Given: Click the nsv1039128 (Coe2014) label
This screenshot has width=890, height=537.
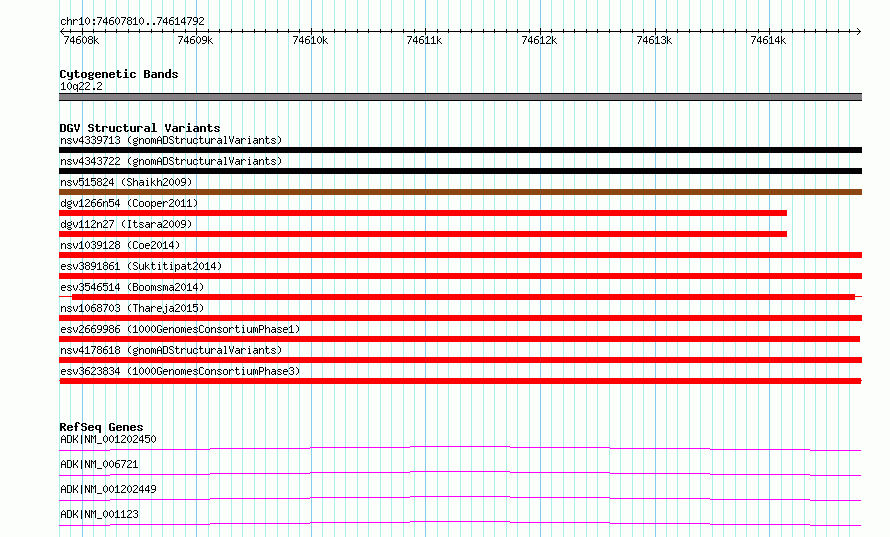Looking at the screenshot, I should coord(120,245).
